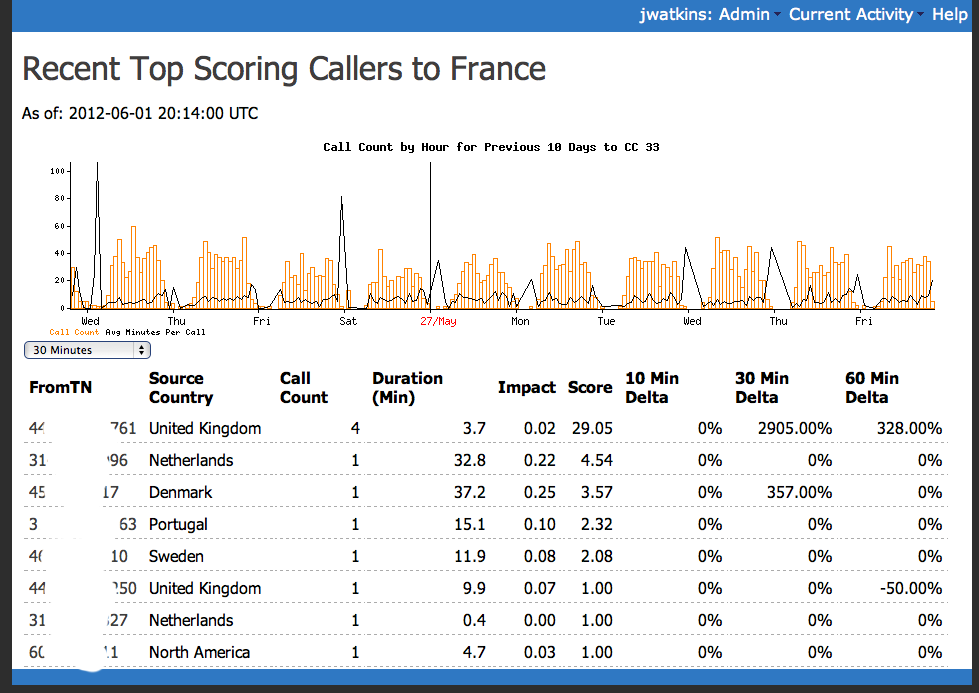Expand the Current Activity menu

(x=855, y=14)
